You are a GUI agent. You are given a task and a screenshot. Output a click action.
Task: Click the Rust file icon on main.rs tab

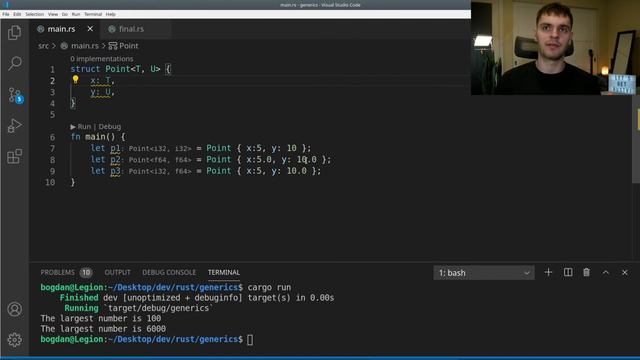pyautogui.click(x=40, y=29)
